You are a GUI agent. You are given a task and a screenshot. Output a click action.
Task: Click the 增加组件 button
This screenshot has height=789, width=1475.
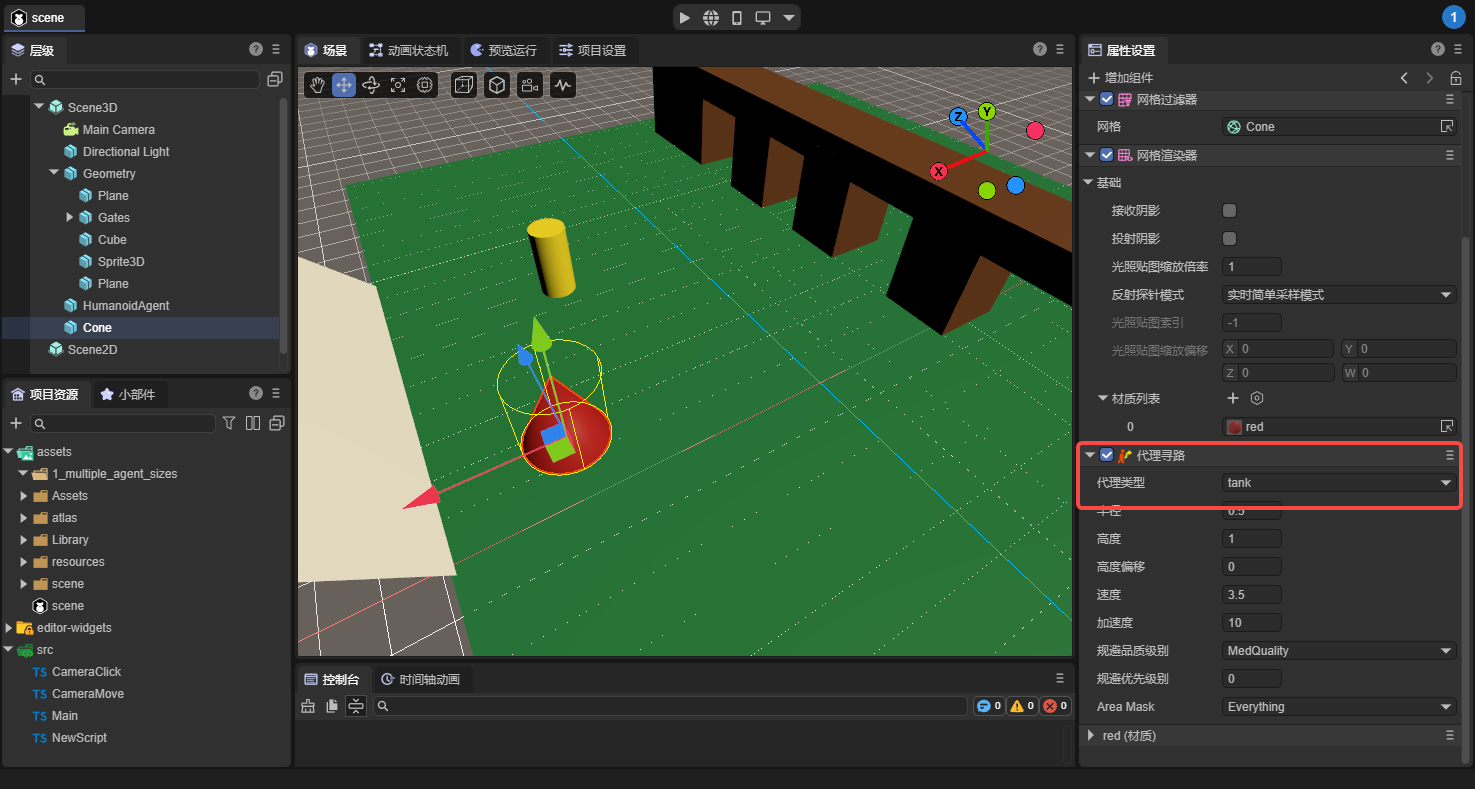tap(1120, 78)
